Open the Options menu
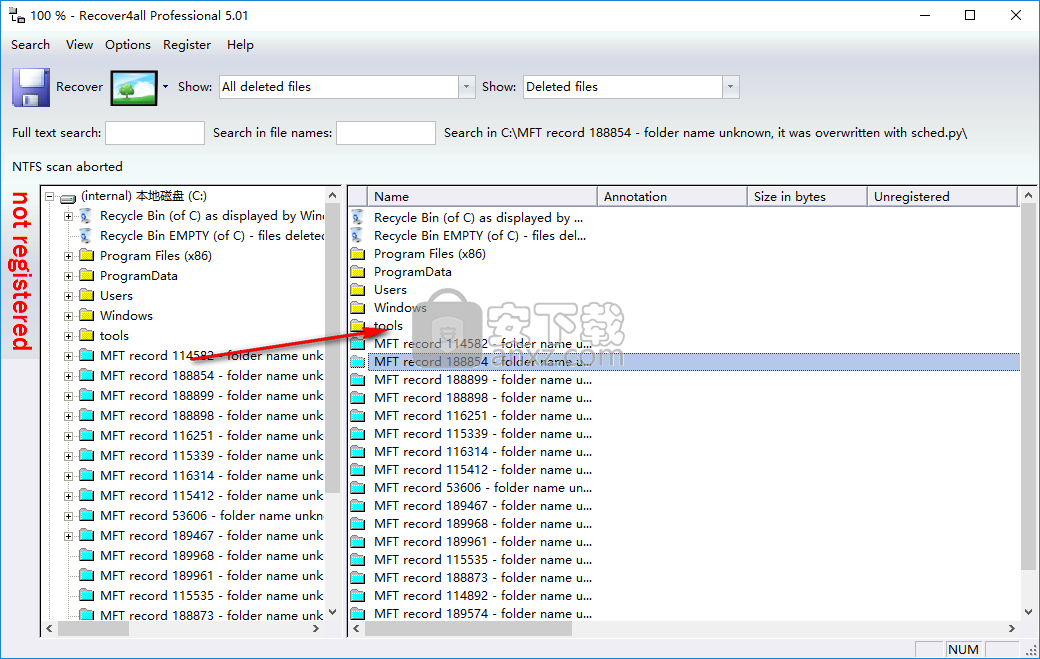Viewport: 1040px width, 659px height. point(127,44)
